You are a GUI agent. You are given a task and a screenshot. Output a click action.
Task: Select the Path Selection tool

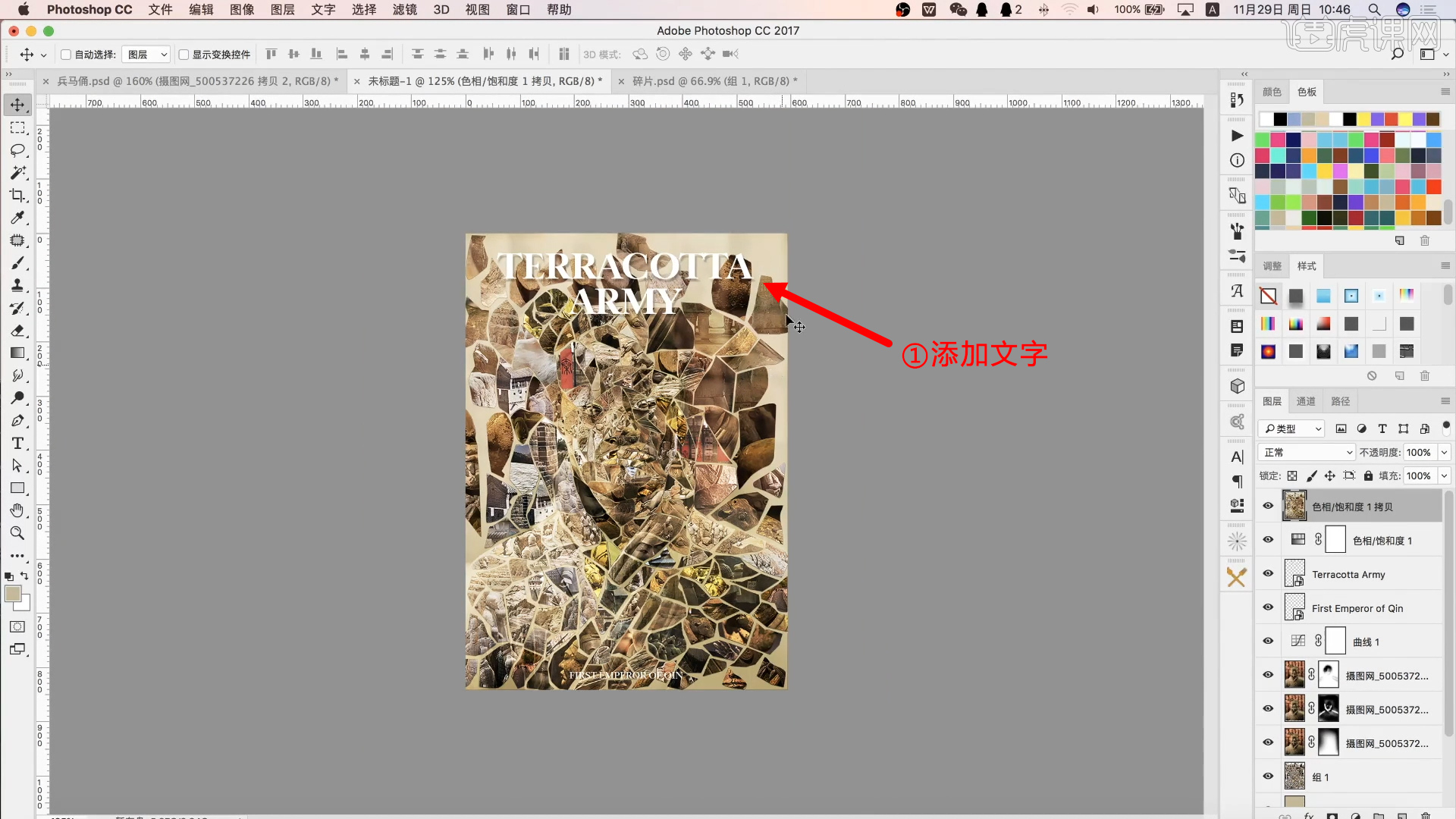click(17, 466)
